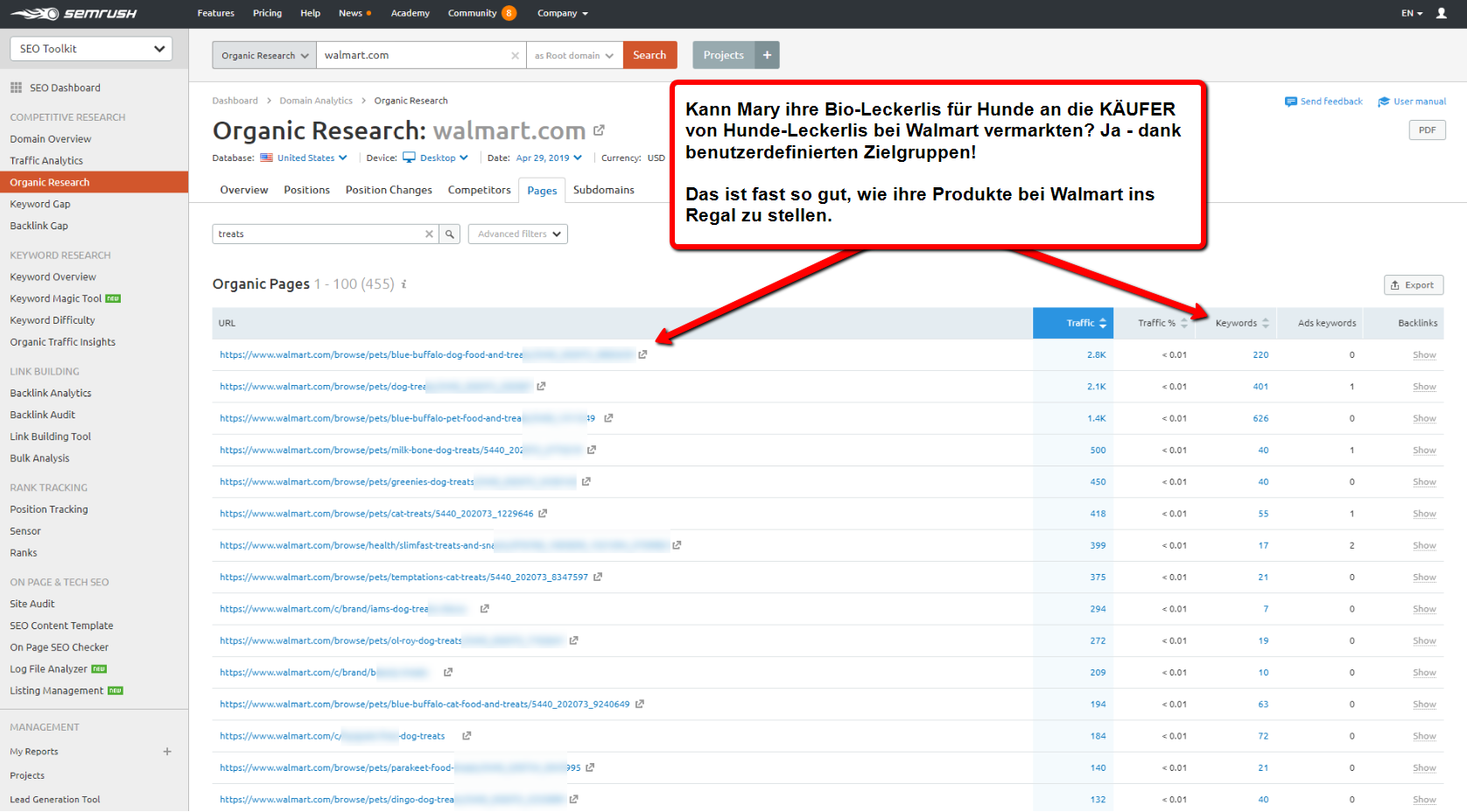Open external link for blue-buffalo-dog-food URL
The height and width of the screenshot is (812, 1467).
[x=642, y=354]
